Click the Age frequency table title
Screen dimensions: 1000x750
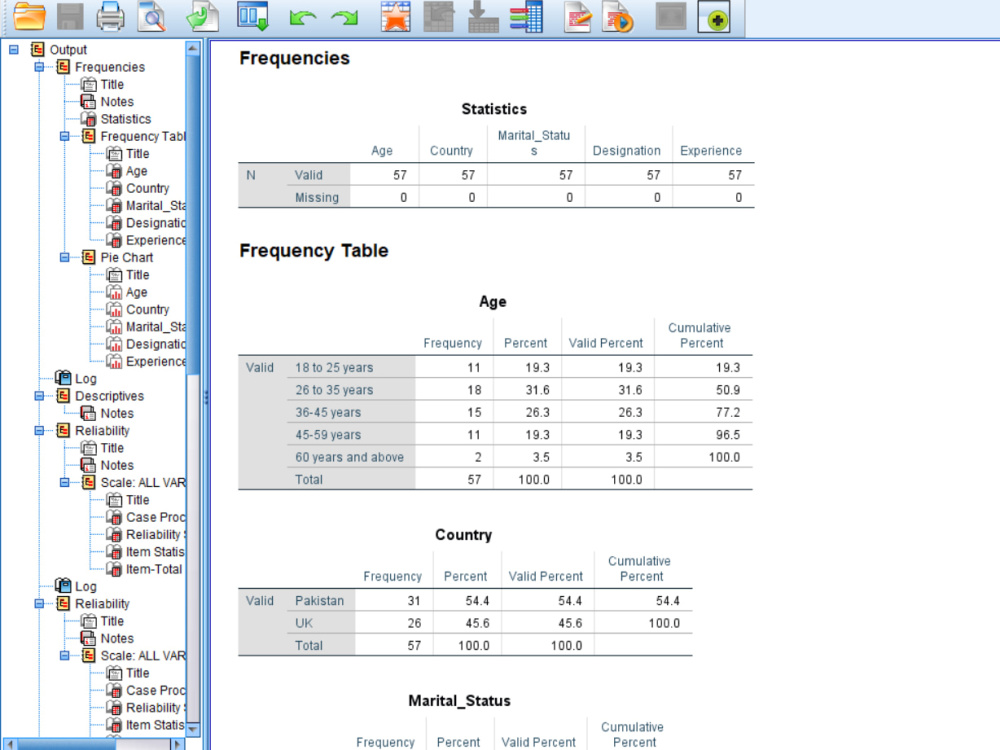(493, 302)
